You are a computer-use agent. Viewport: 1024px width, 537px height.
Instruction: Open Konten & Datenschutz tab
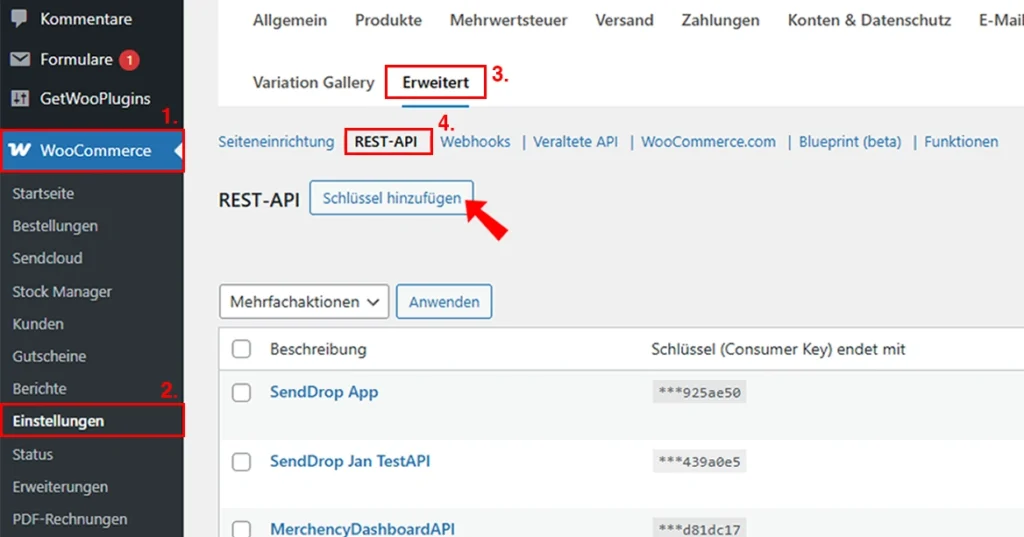(869, 20)
